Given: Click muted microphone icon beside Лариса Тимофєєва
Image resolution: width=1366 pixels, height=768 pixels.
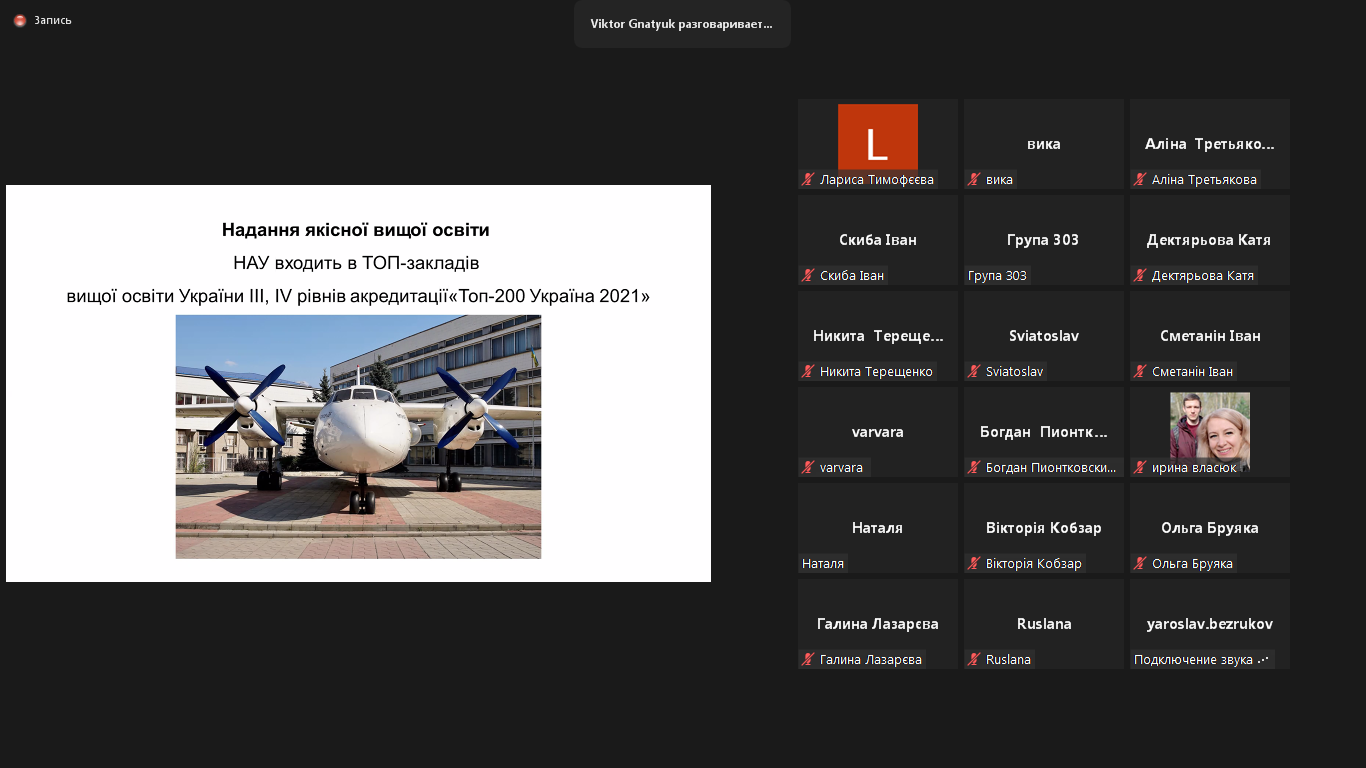Looking at the screenshot, I should pos(808,180).
